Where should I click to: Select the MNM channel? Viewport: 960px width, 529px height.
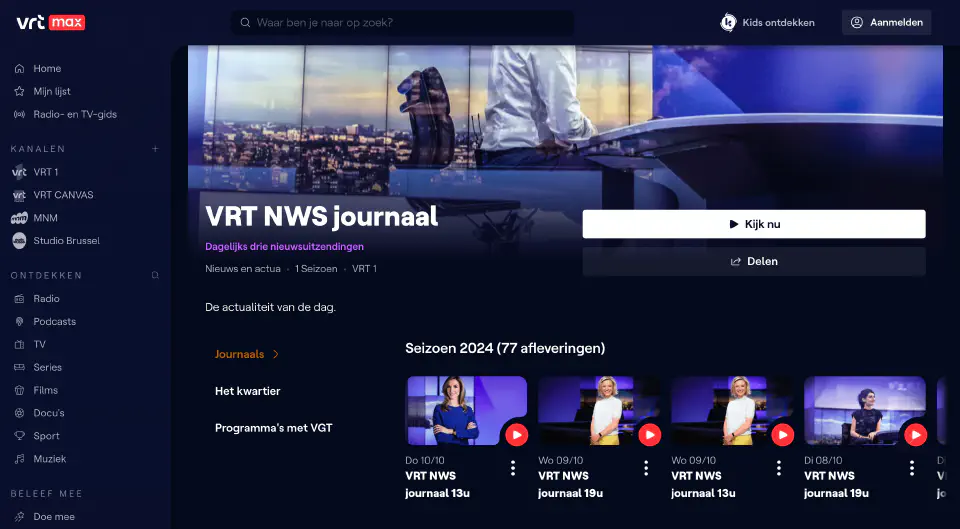34,218
